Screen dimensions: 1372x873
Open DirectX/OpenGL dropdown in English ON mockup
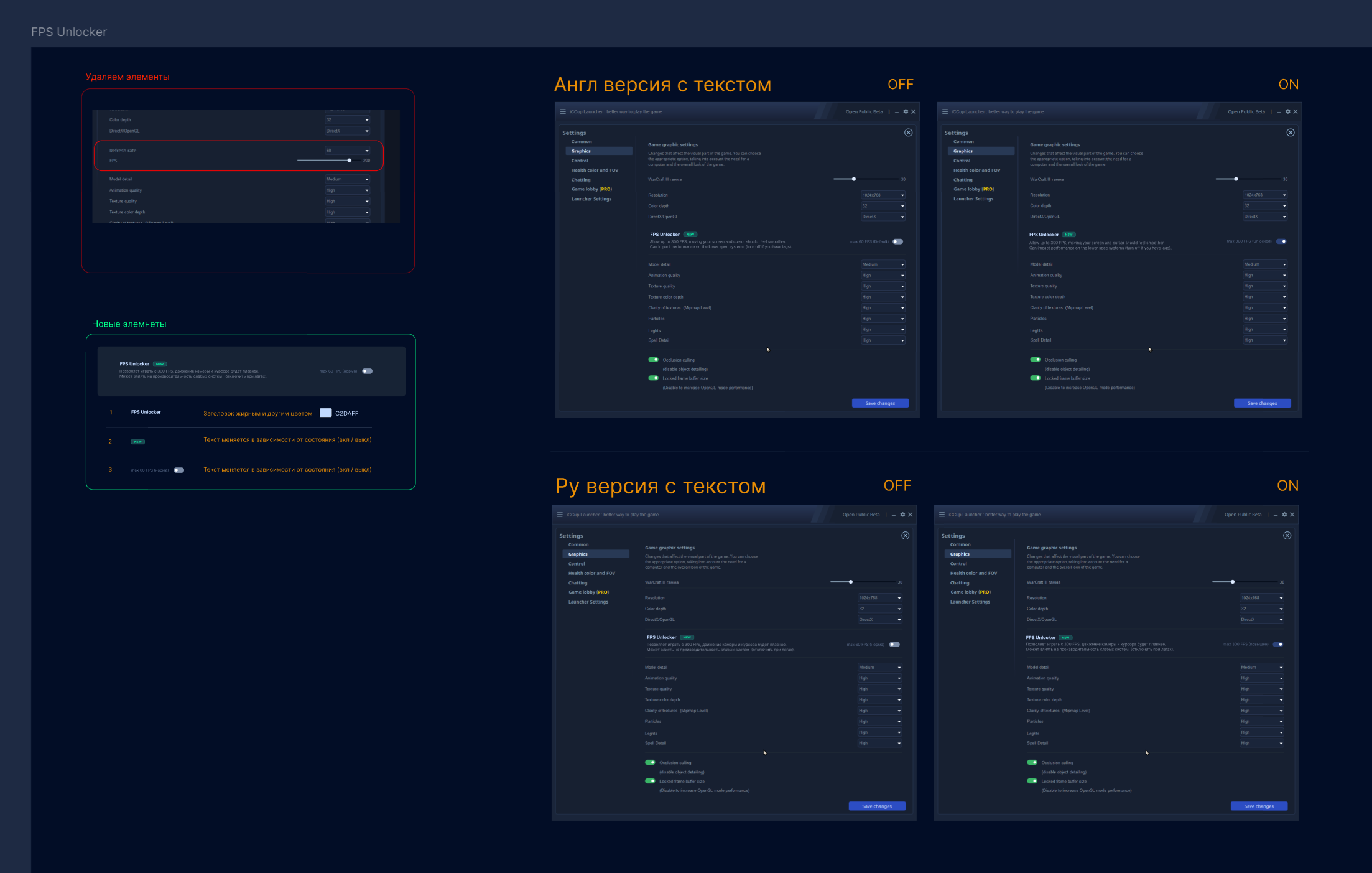coord(1264,217)
